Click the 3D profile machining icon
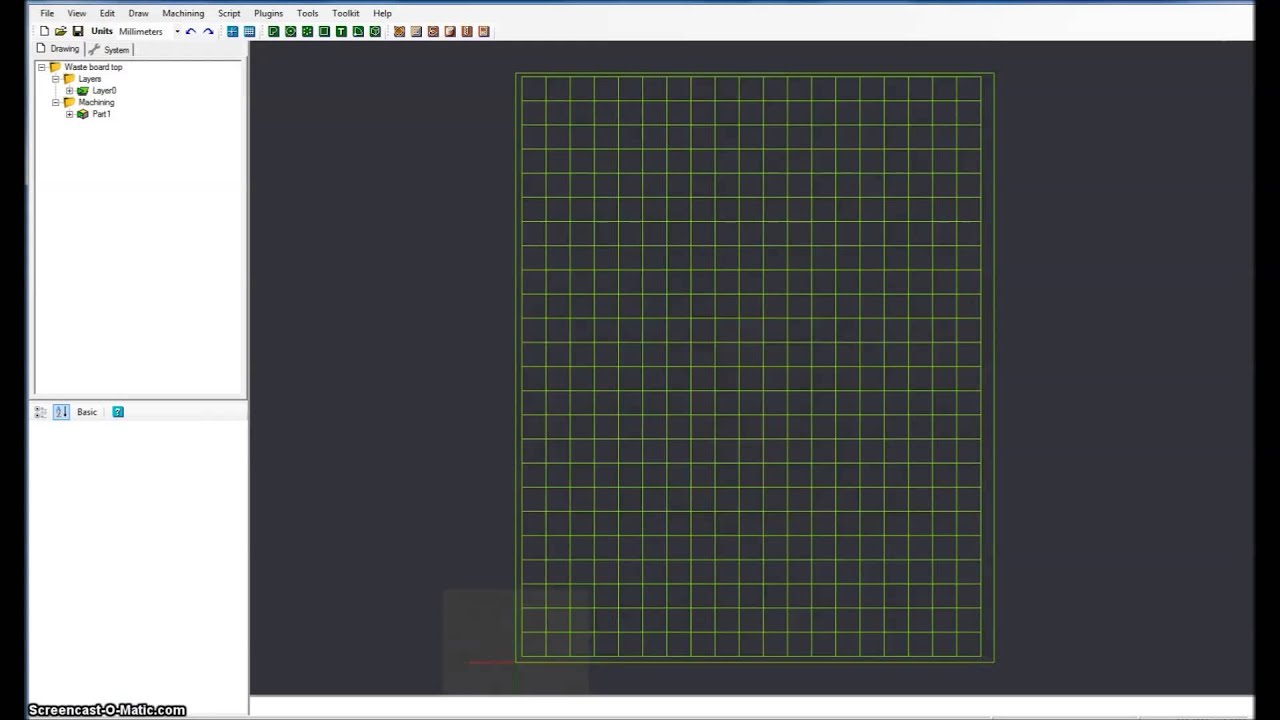The height and width of the screenshot is (720, 1280). click(x=450, y=31)
